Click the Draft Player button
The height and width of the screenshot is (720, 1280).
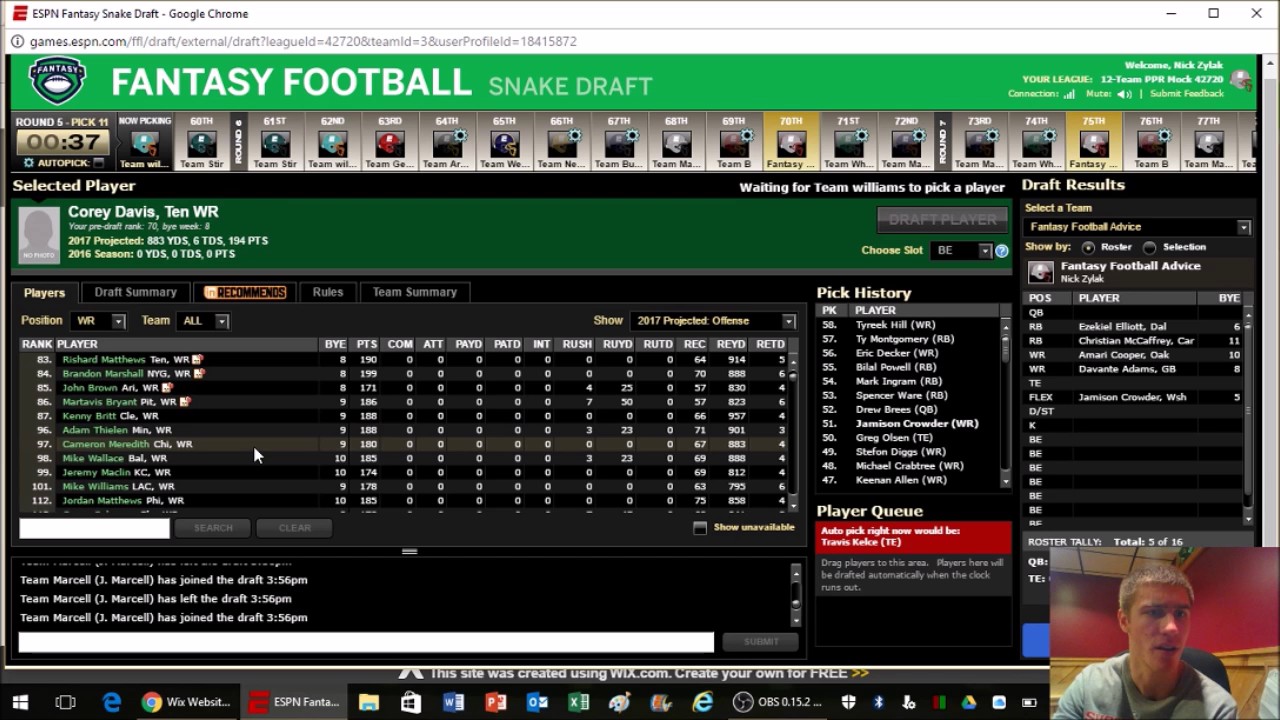942,219
